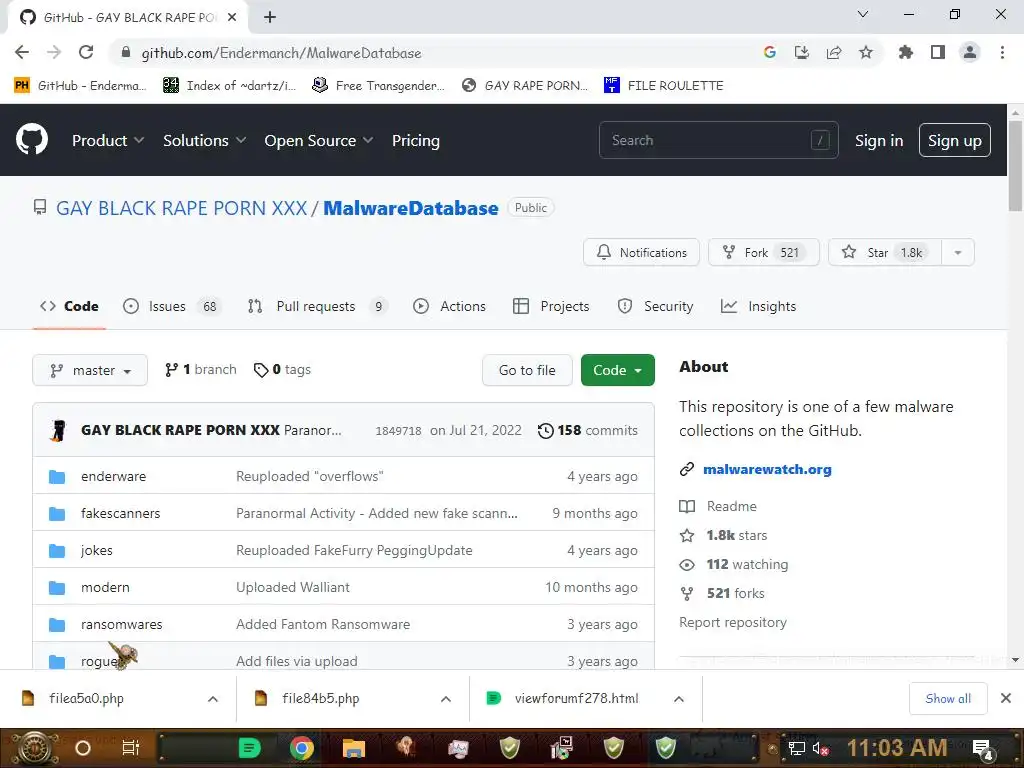Open the Chrome profile avatar
The width and height of the screenshot is (1024, 768).
(970, 52)
